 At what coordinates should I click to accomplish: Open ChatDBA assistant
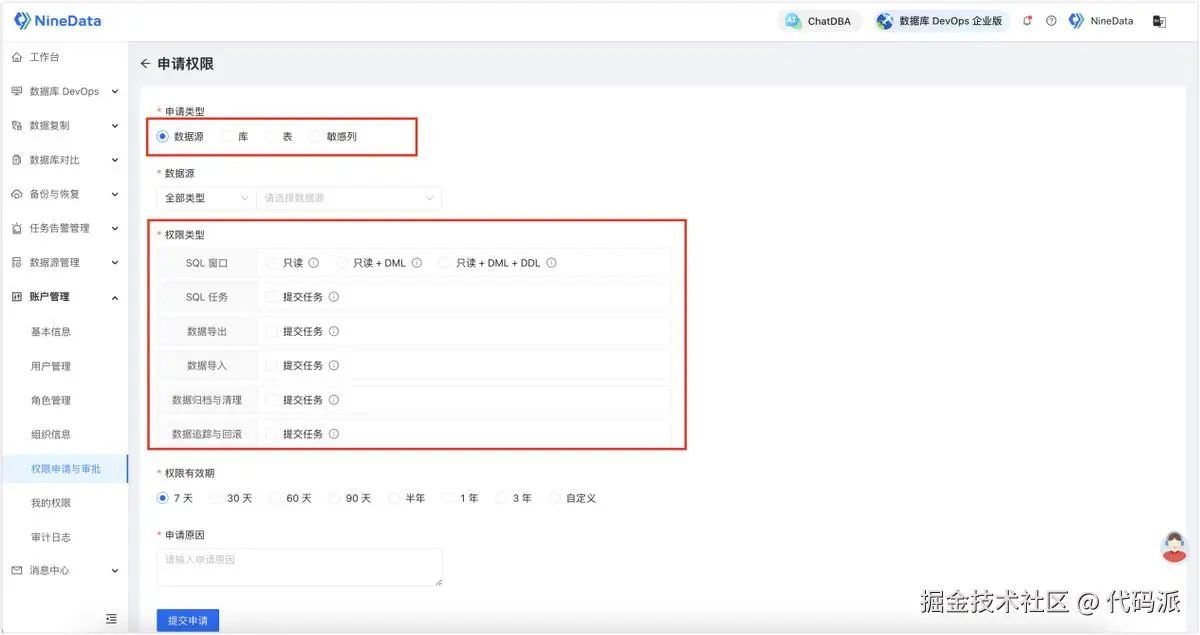point(819,21)
